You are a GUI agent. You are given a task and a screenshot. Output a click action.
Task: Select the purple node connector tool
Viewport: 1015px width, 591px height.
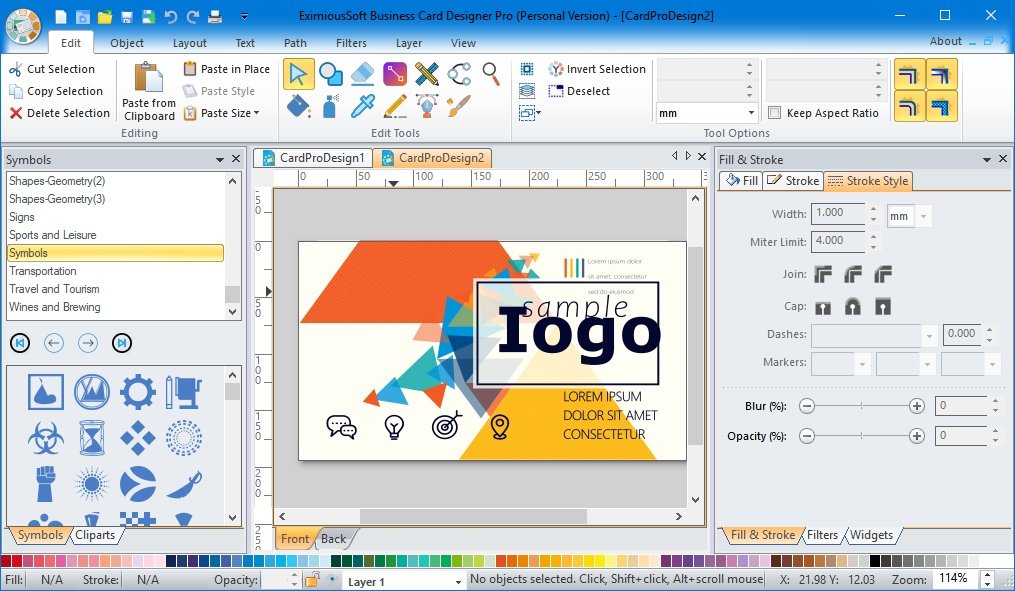pyautogui.click(x=395, y=74)
